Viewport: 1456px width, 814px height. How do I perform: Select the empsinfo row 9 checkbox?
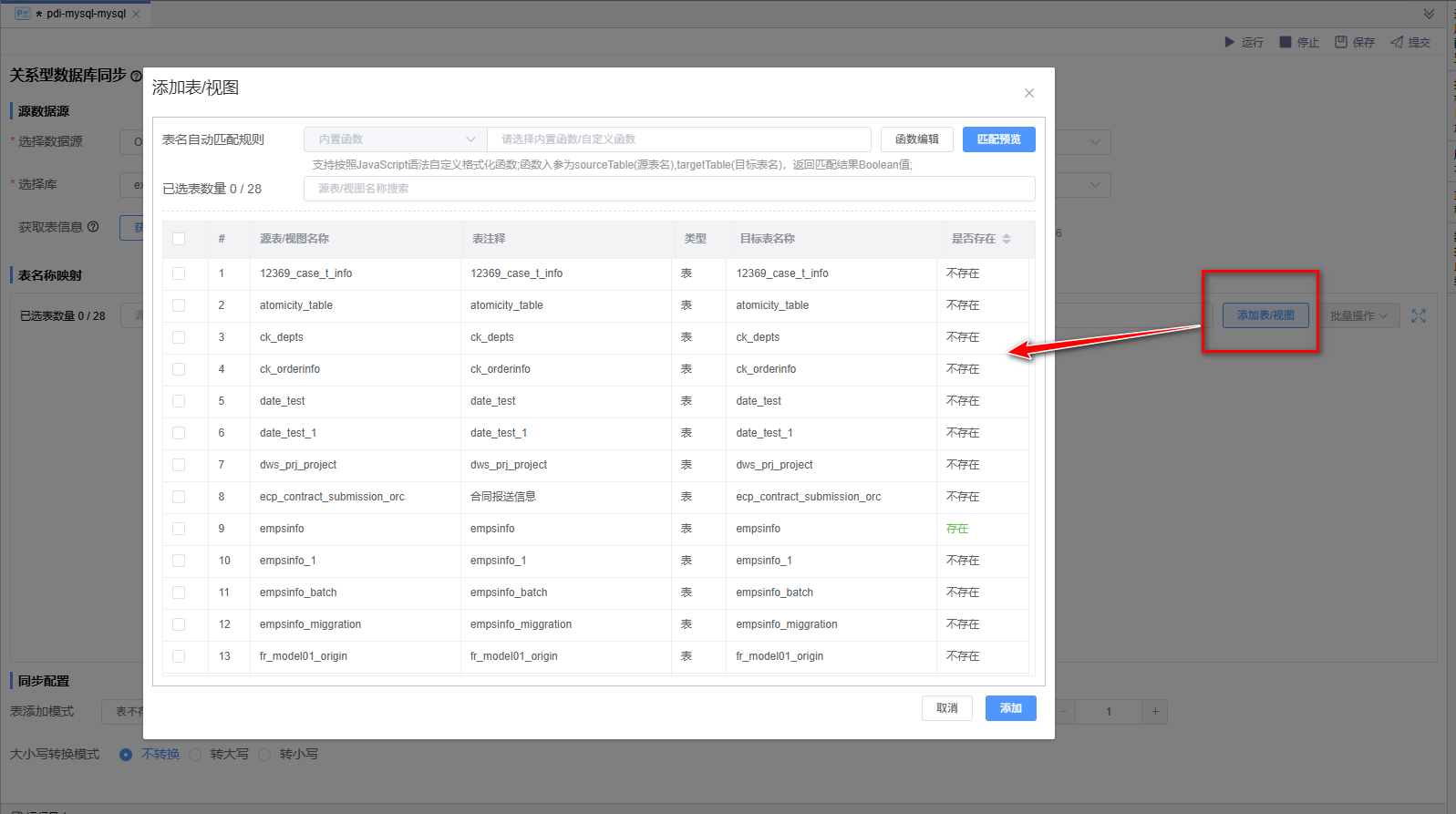pyautogui.click(x=179, y=529)
